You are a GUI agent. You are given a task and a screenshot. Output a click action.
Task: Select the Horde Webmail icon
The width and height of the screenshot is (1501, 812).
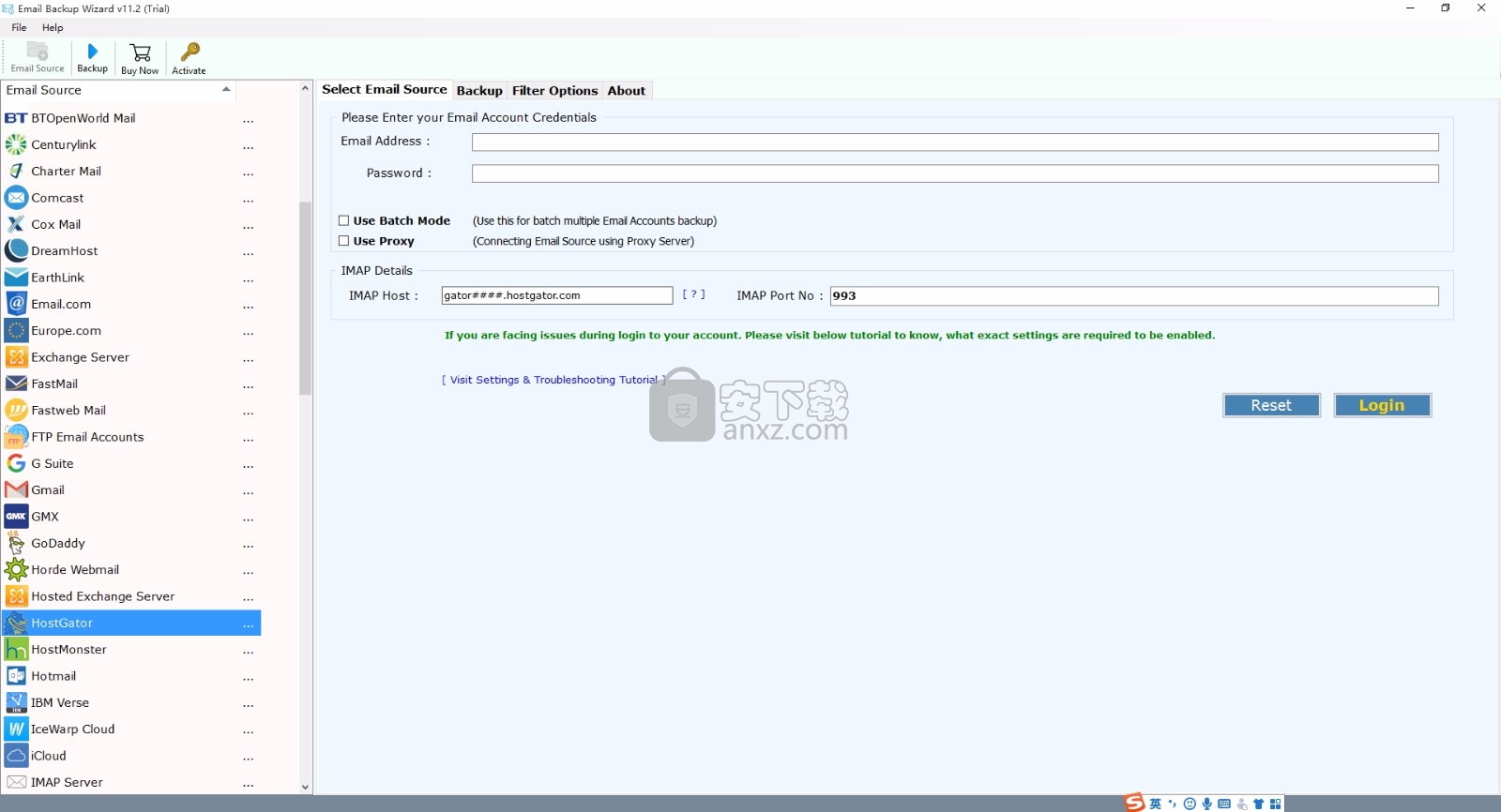(x=16, y=569)
